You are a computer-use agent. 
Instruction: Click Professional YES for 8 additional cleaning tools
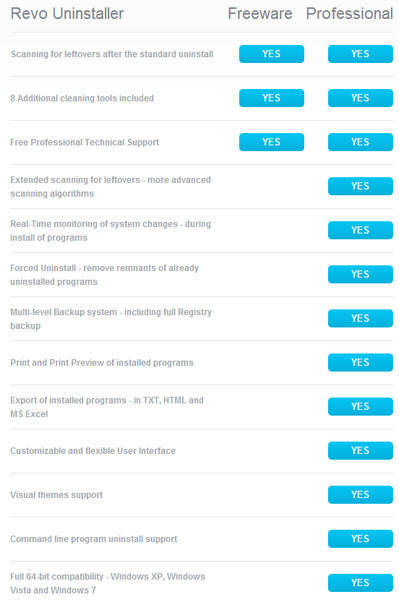[x=360, y=98]
